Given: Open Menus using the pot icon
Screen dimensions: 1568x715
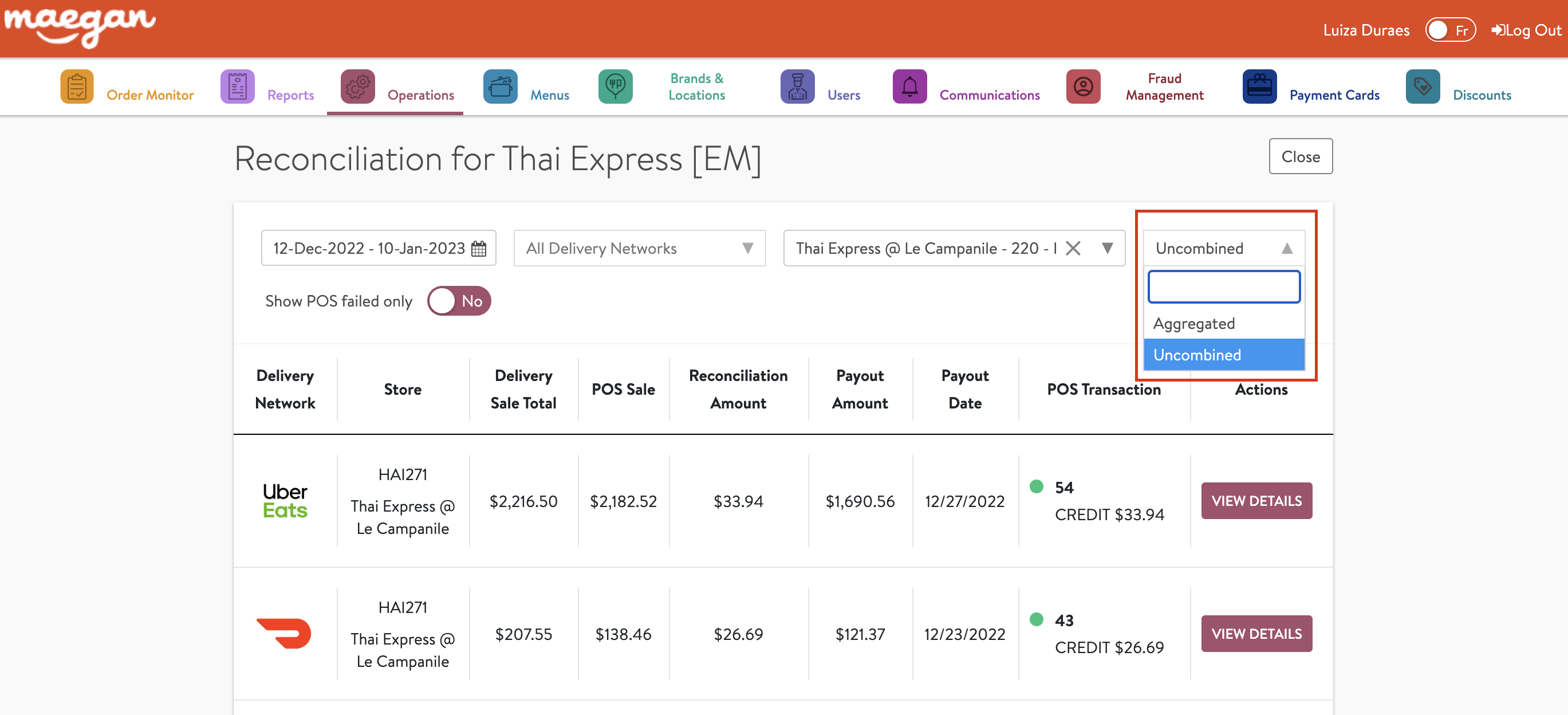Looking at the screenshot, I should coord(500,87).
